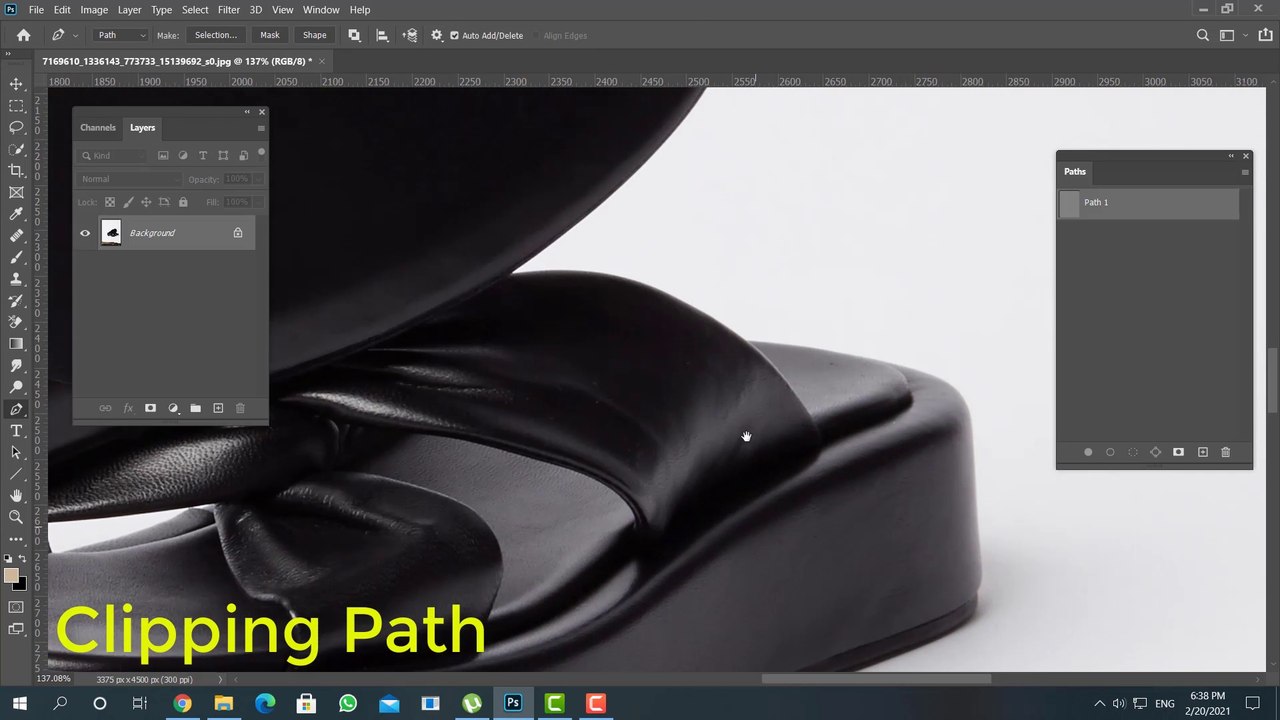Select the Eyedropper tool

click(x=16, y=214)
